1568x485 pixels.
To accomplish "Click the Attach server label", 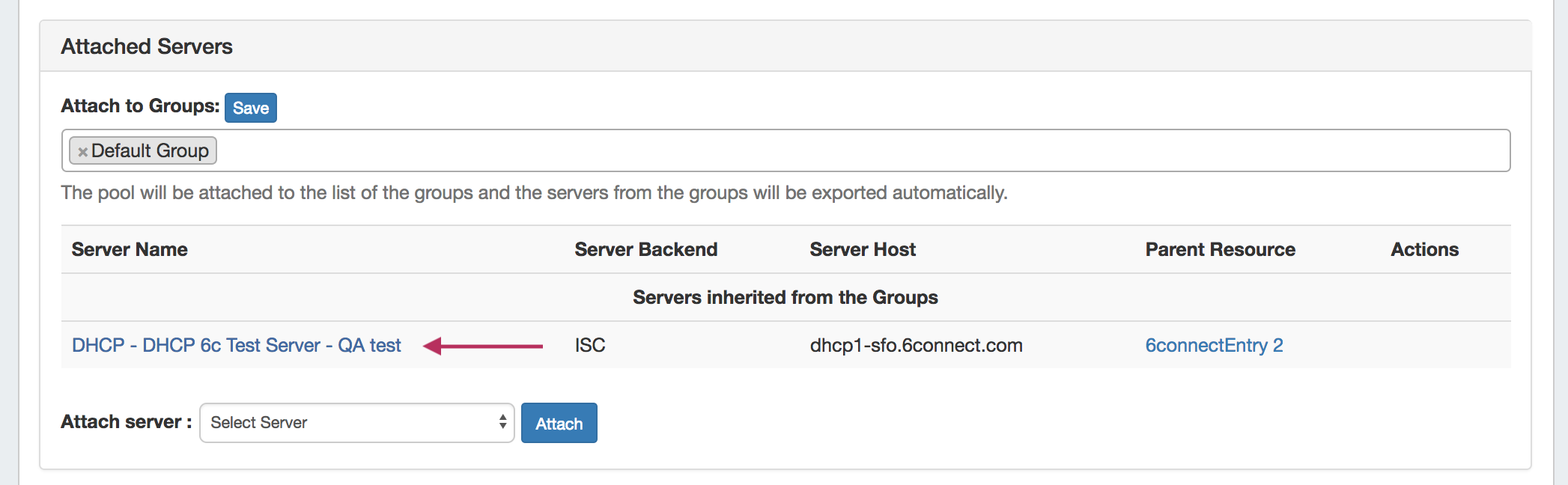I will coord(126,422).
